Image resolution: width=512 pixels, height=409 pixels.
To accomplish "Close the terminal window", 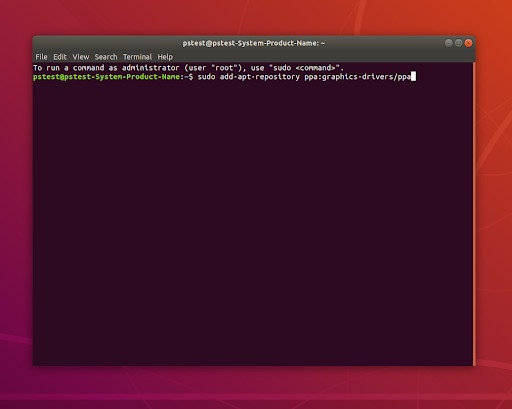I will click(x=468, y=43).
